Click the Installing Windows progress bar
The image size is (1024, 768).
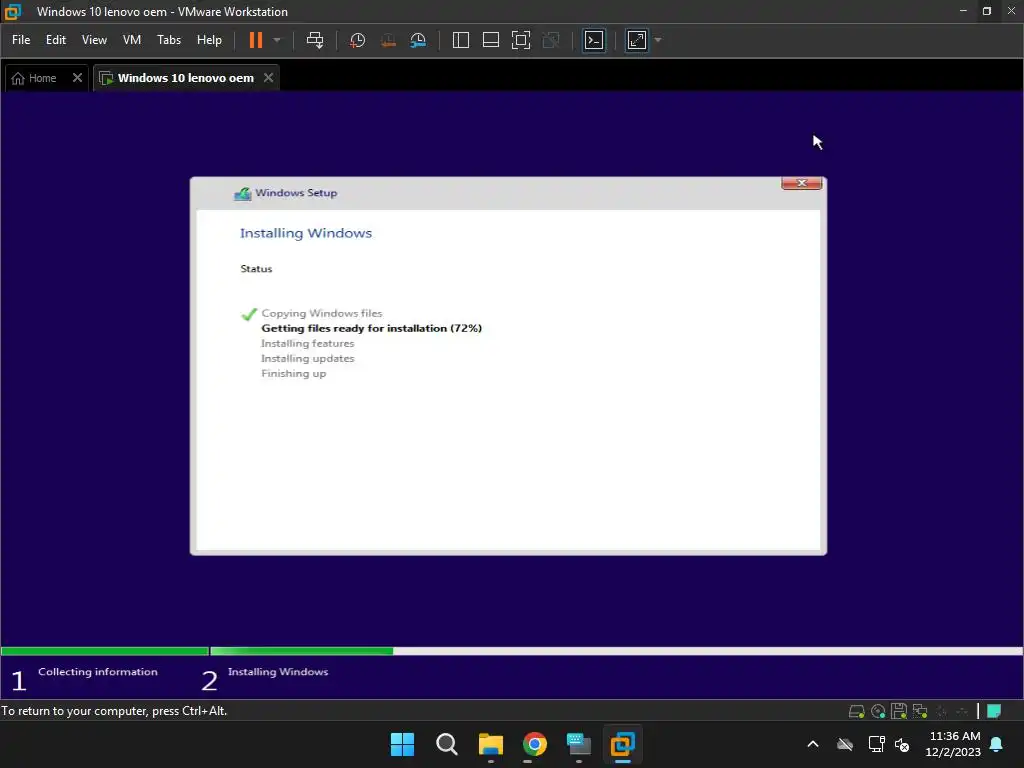tap(616, 651)
